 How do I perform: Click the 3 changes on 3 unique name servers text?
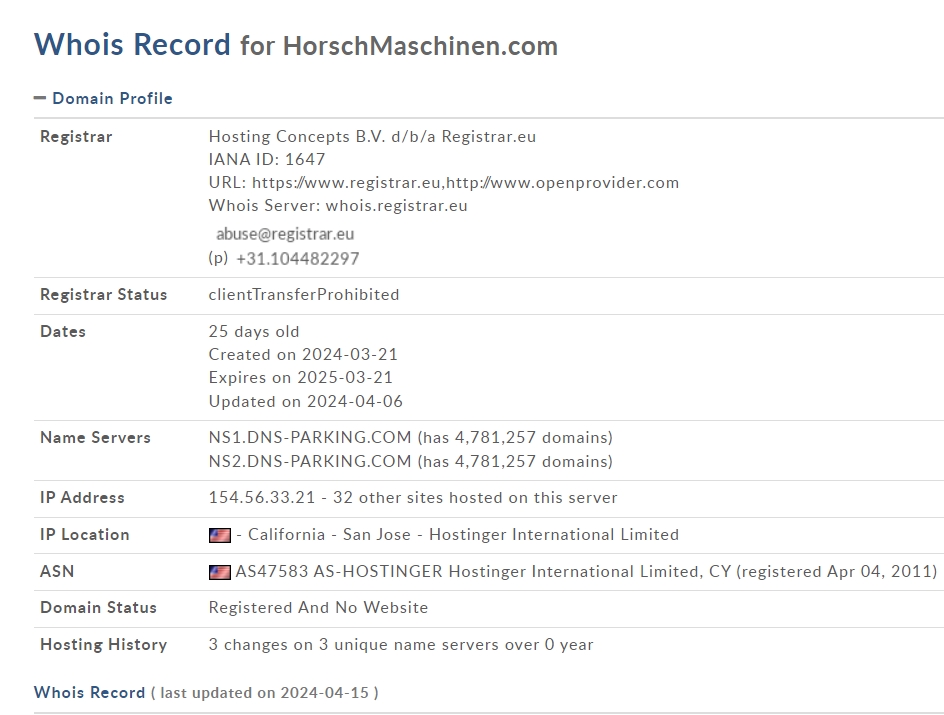coord(401,645)
